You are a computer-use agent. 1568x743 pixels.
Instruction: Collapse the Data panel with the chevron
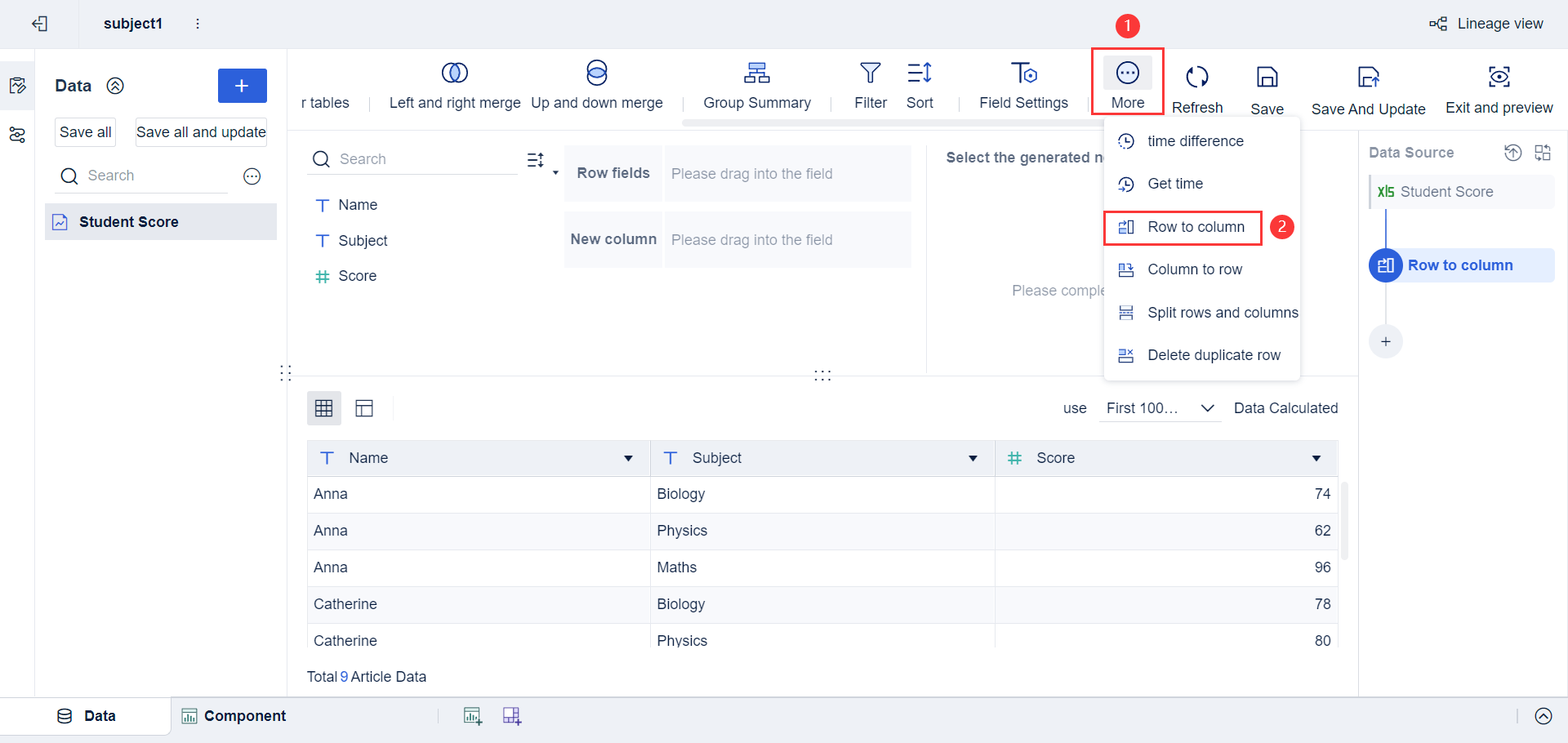(116, 86)
